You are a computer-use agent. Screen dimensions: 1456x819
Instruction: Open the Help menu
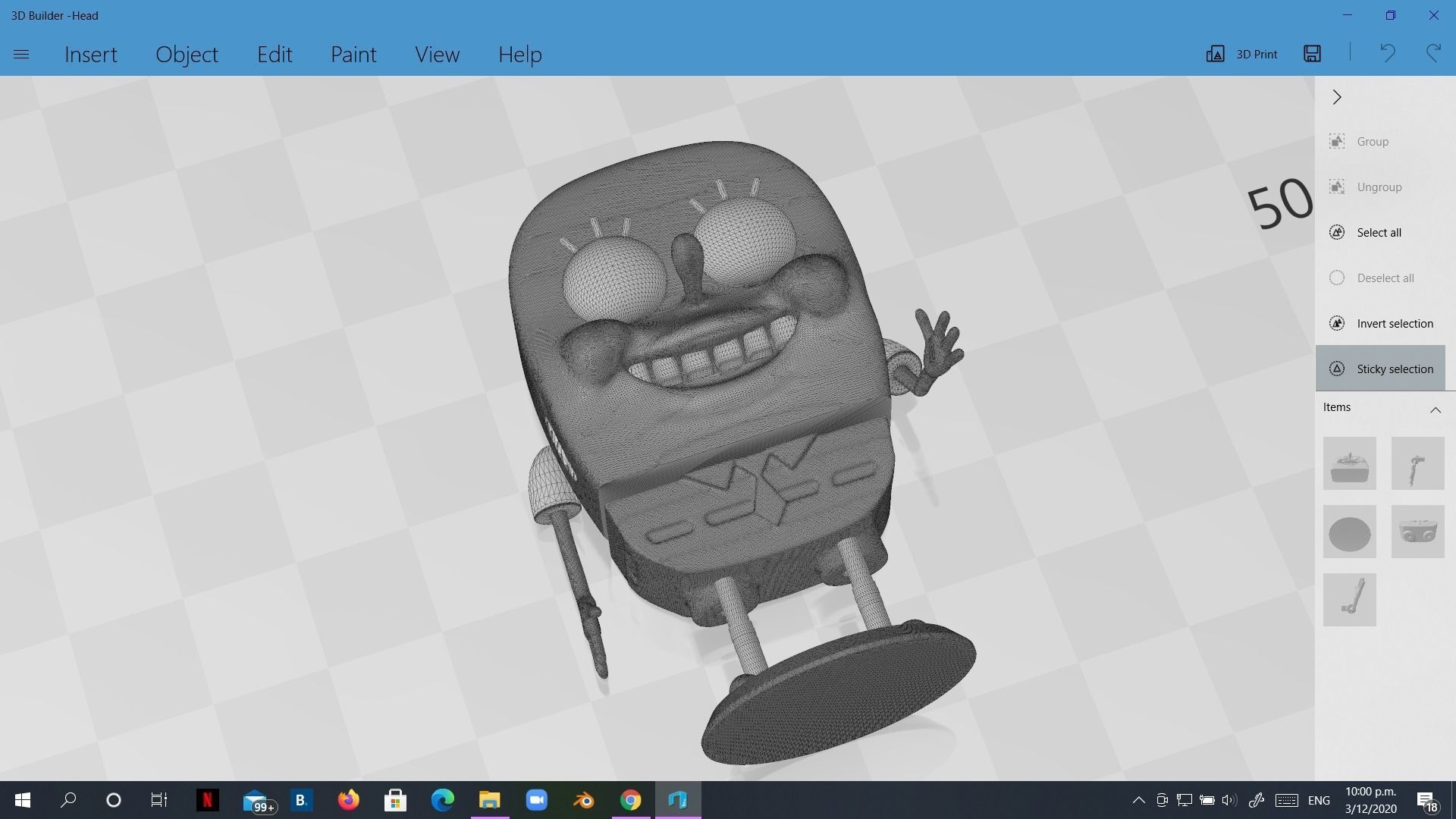click(x=519, y=55)
